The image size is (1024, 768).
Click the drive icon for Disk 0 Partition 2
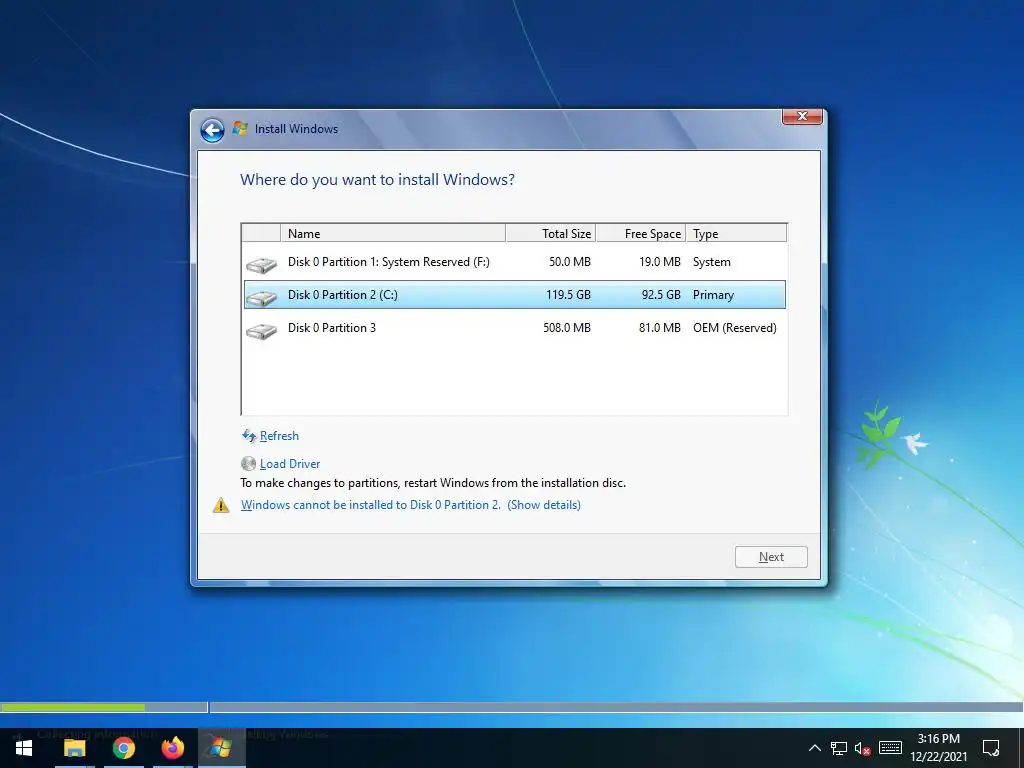coord(261,298)
